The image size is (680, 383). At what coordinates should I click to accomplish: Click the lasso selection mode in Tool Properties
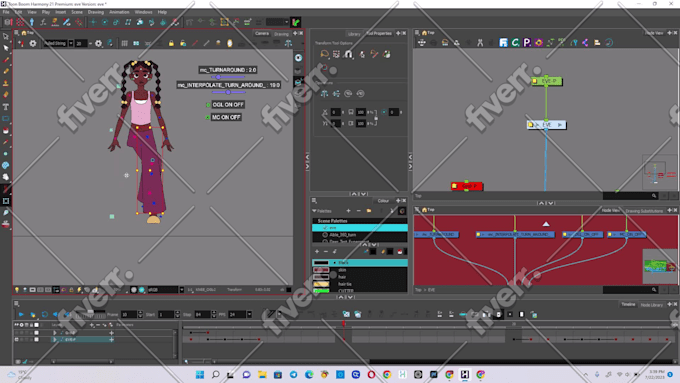(x=324, y=54)
